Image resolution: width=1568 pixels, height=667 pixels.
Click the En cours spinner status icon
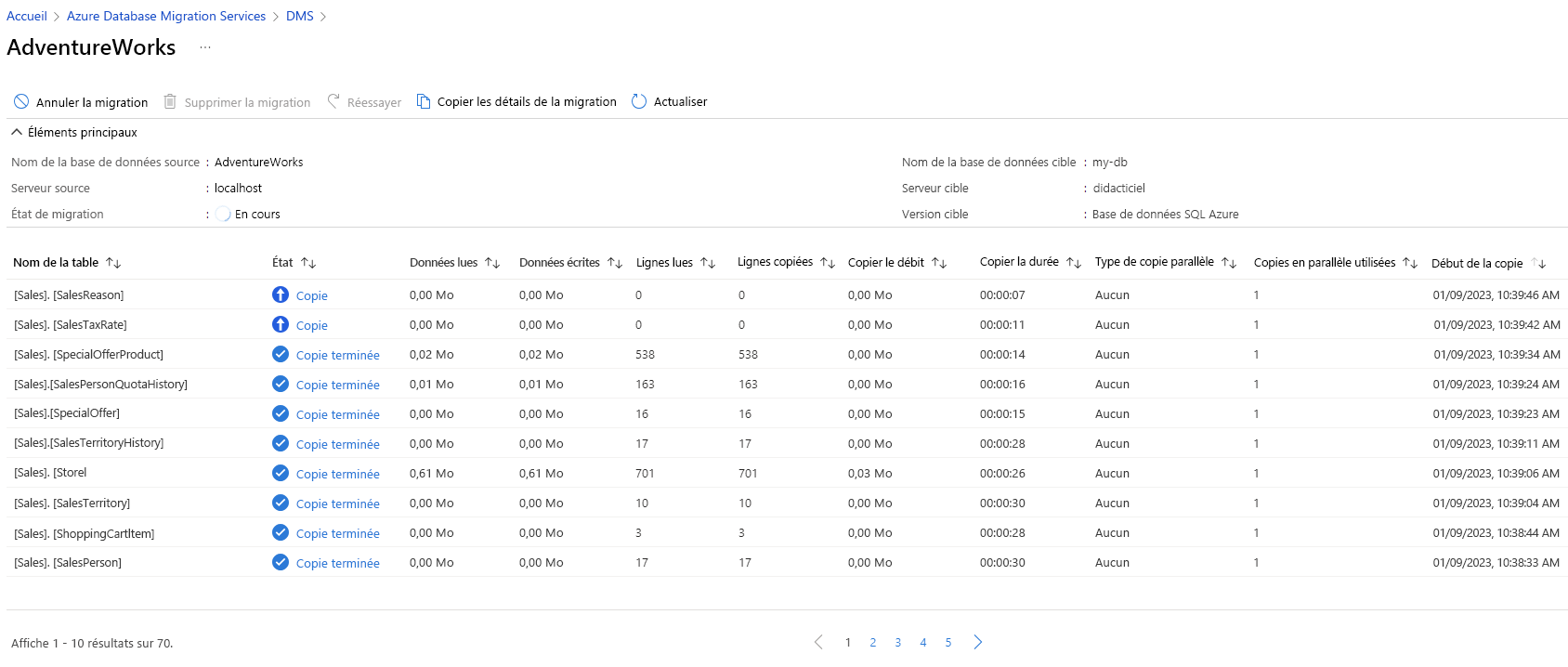point(223,214)
